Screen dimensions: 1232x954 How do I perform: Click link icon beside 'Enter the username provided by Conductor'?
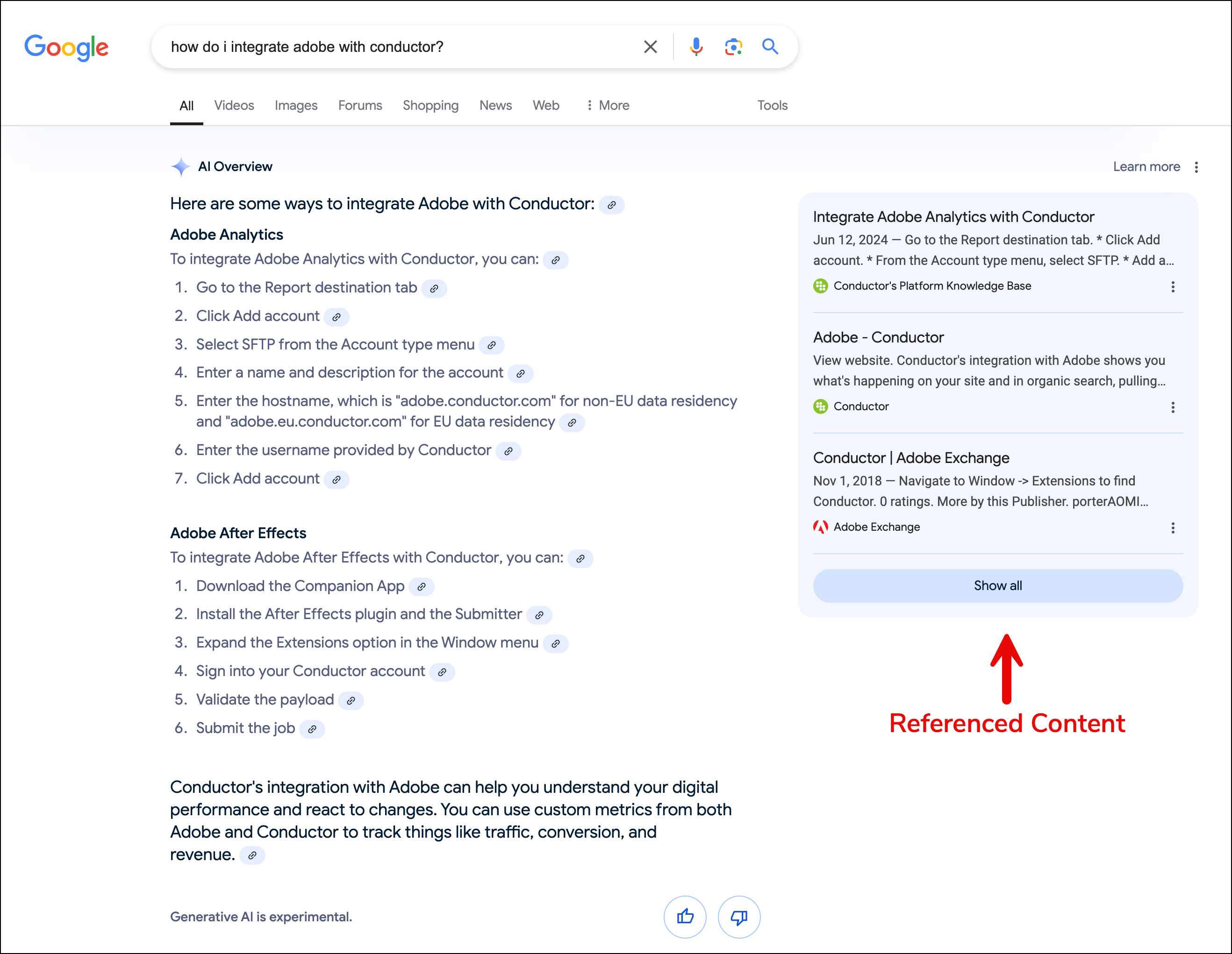[508, 451]
